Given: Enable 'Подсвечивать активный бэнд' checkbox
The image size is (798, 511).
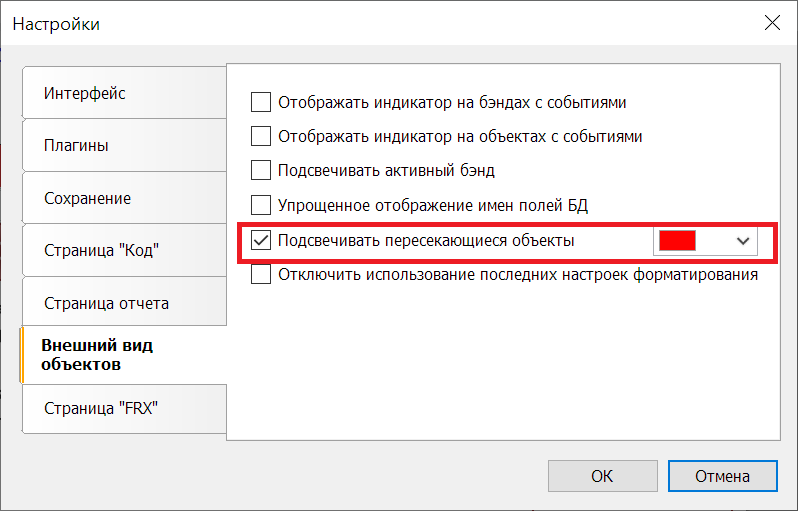Looking at the screenshot, I should (261, 171).
